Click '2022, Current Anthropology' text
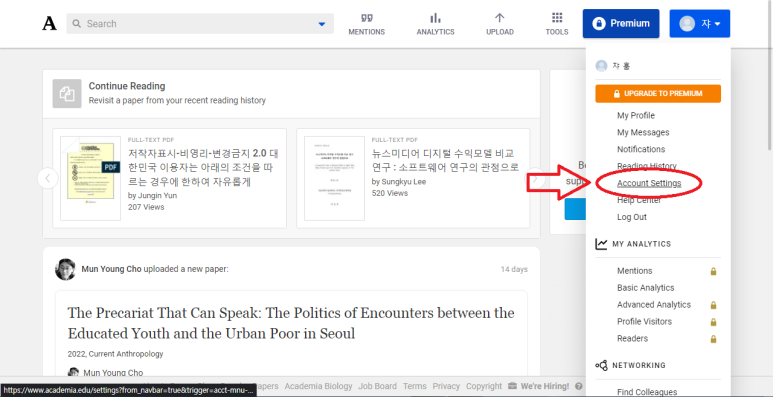Viewport: 773px width, 397px height. 115,354
